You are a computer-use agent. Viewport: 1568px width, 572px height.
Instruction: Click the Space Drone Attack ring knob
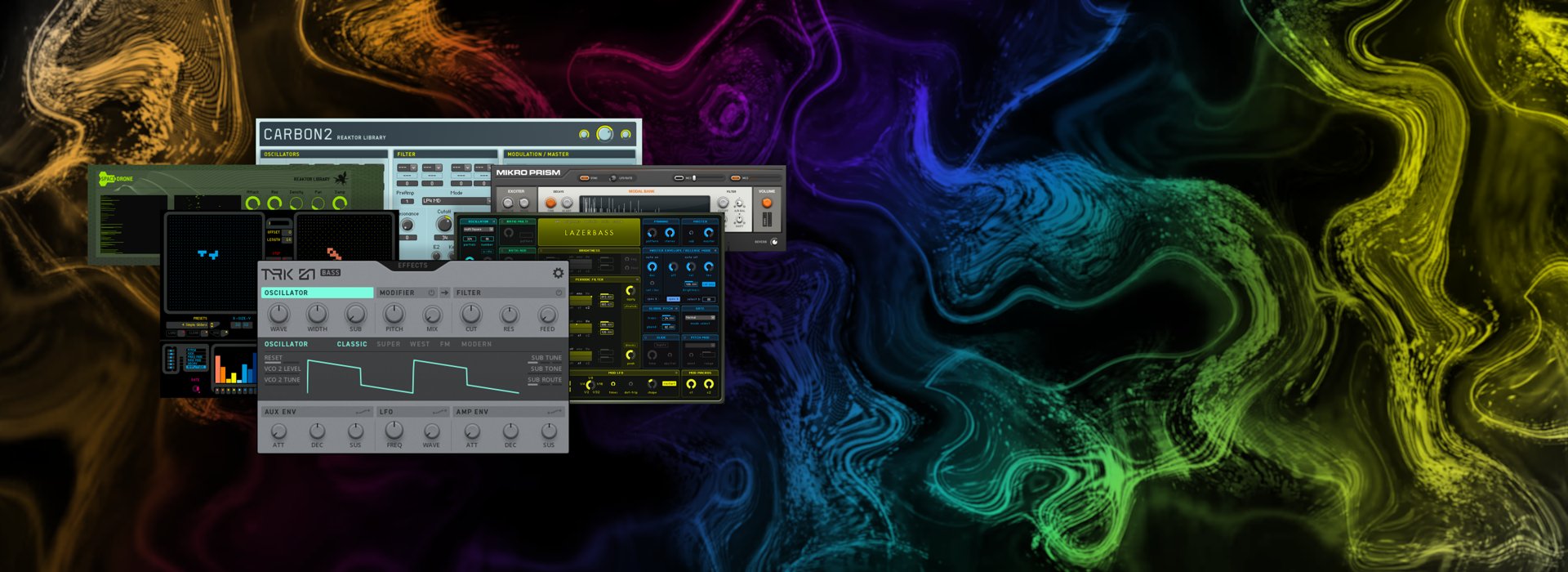coord(252,202)
